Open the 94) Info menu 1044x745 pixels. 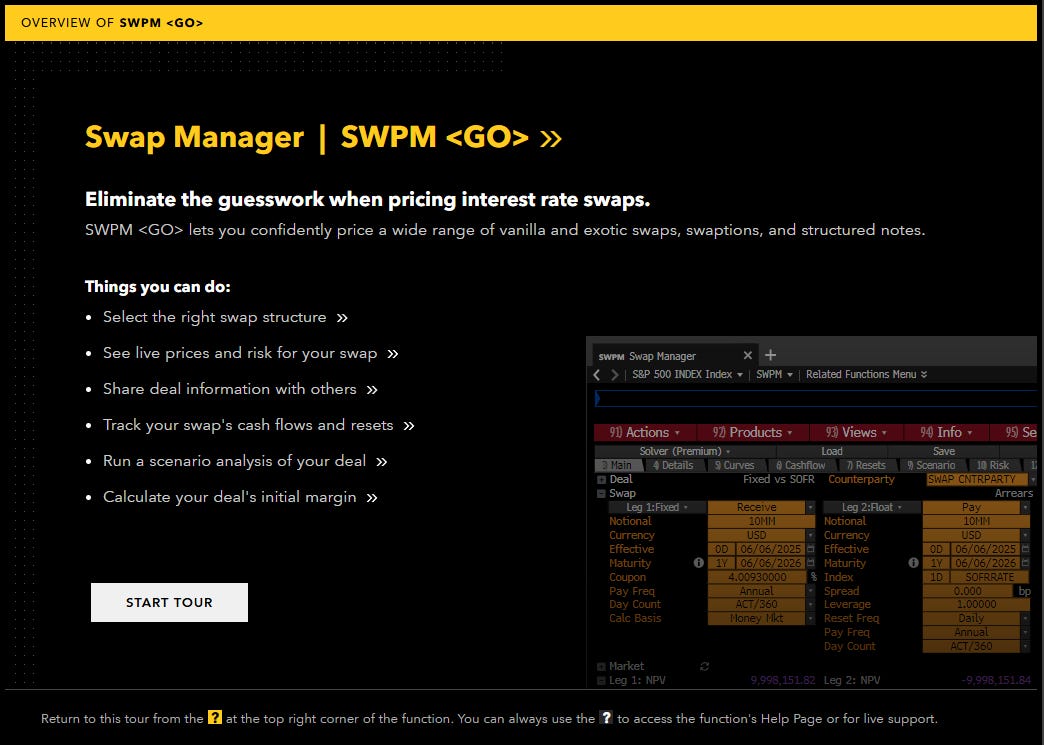point(946,433)
